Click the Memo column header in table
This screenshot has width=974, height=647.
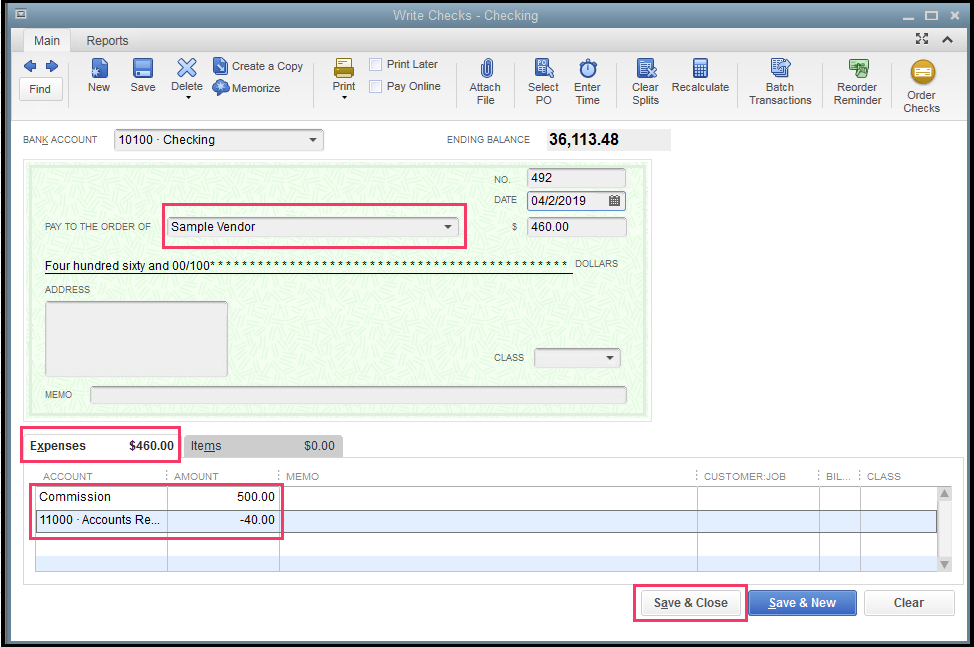[303, 476]
